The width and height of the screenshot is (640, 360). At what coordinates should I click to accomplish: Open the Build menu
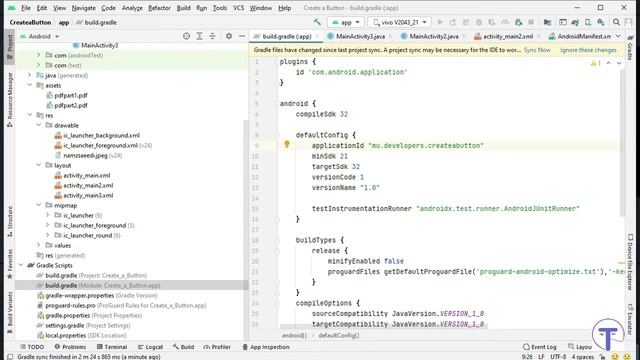click(183, 8)
